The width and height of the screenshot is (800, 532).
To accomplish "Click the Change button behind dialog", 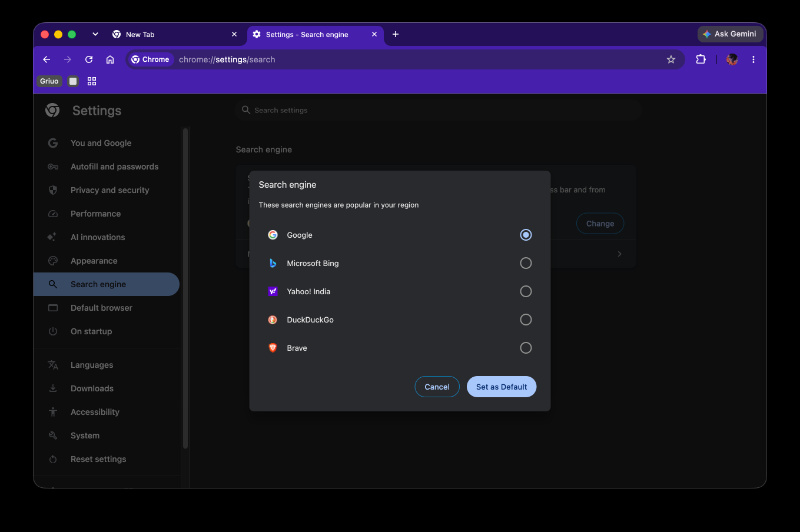I will 600,223.
